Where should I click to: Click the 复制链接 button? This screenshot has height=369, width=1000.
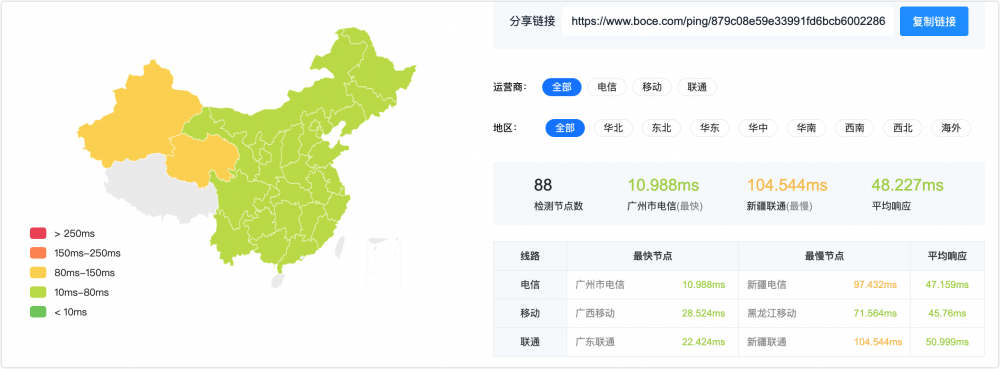tap(934, 22)
